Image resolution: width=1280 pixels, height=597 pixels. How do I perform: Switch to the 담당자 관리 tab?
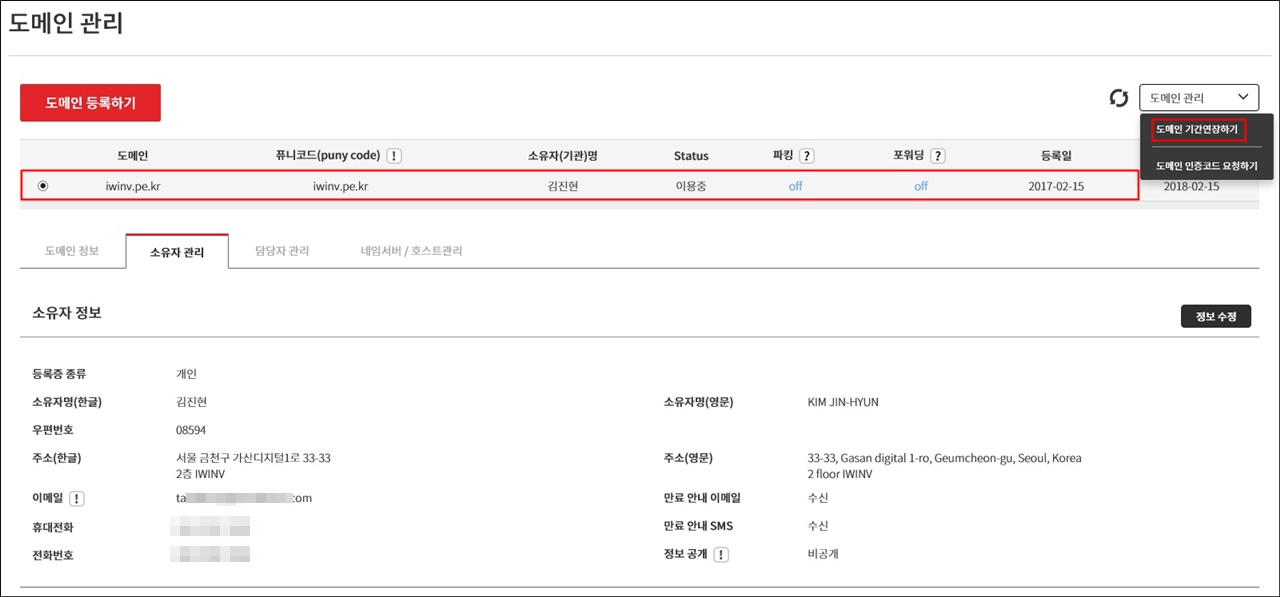click(x=284, y=251)
